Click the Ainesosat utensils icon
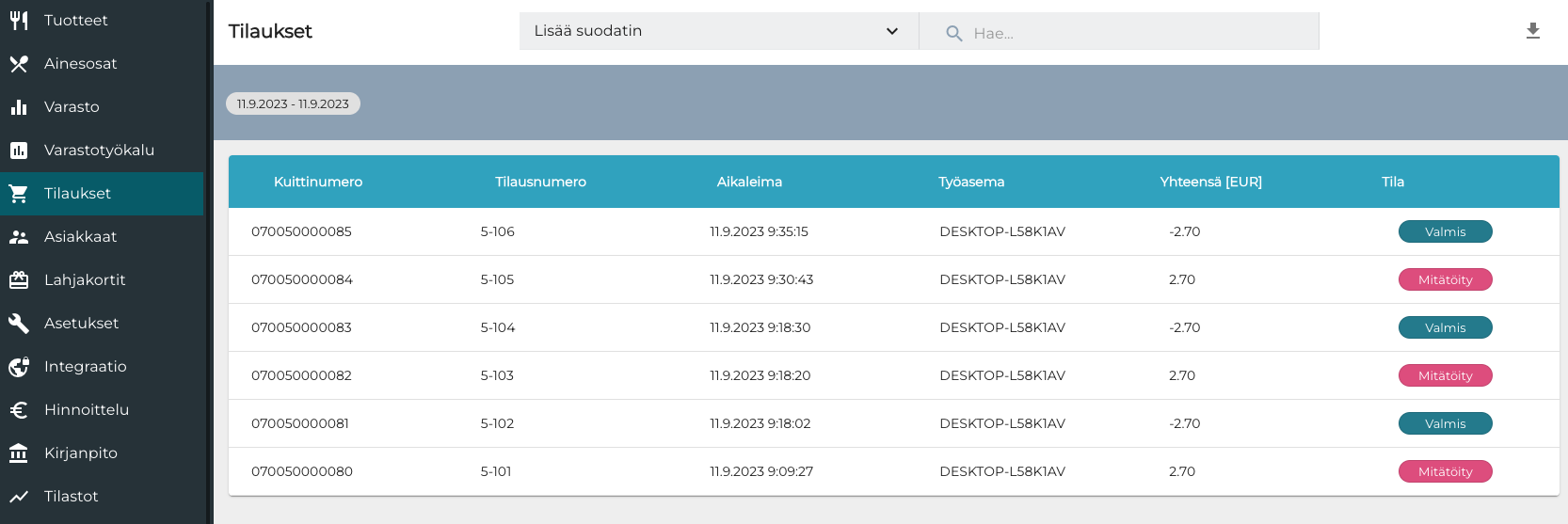Viewport: 1568px width, 524px height. [x=19, y=63]
